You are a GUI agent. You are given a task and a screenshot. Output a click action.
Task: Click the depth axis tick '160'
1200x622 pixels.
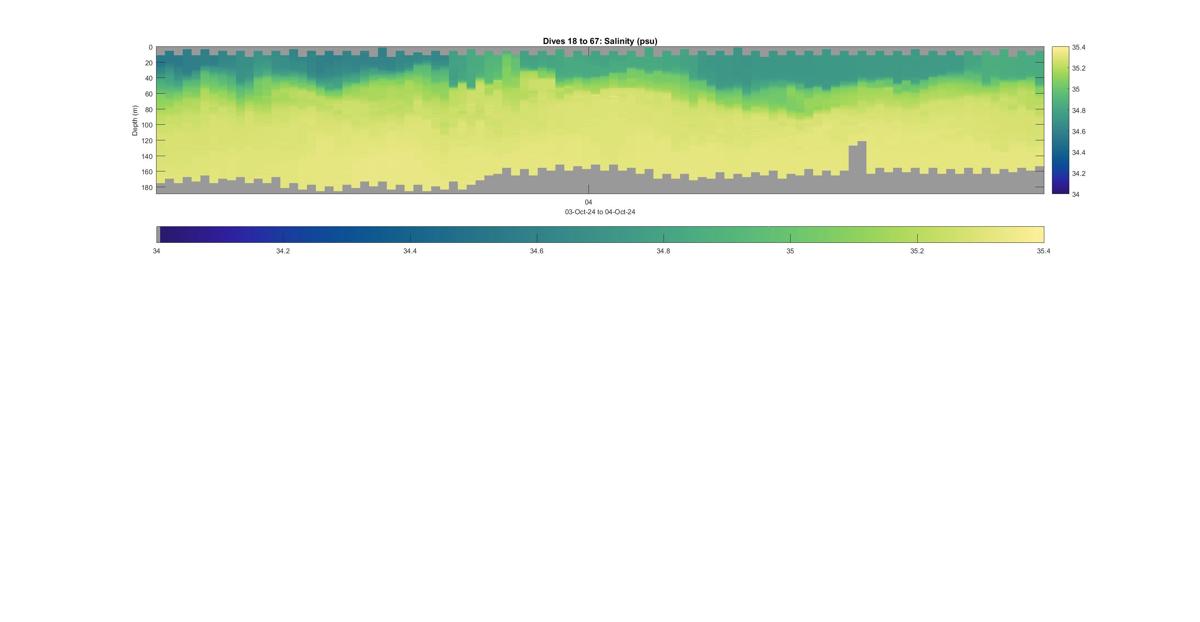click(x=147, y=172)
